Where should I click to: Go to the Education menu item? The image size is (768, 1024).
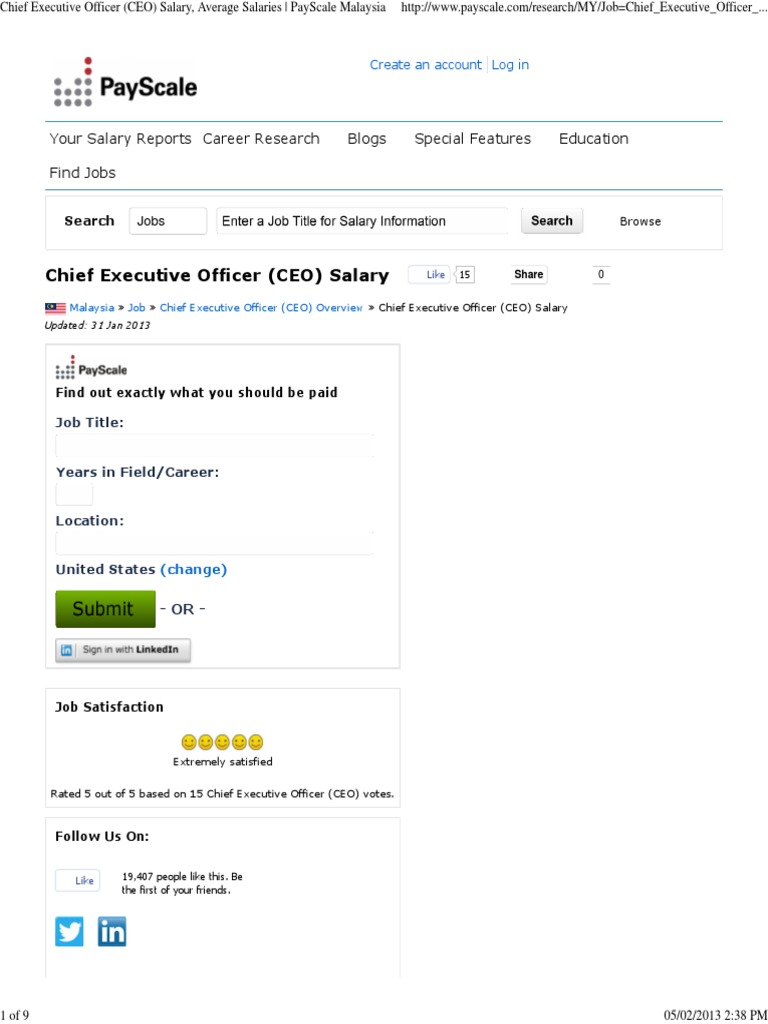[x=594, y=139]
